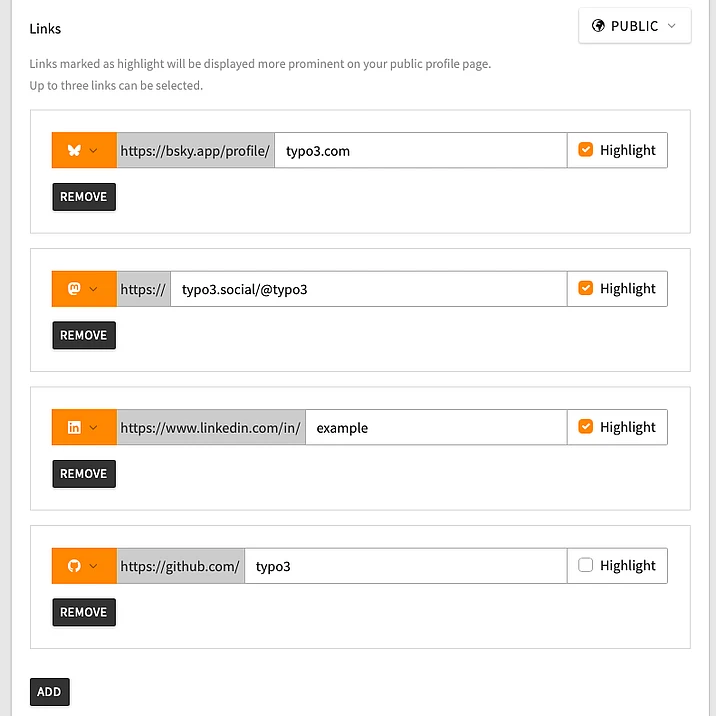The height and width of the screenshot is (716, 716).
Task: Uncheck Highlight for the Bluesky link
Action: click(586, 150)
